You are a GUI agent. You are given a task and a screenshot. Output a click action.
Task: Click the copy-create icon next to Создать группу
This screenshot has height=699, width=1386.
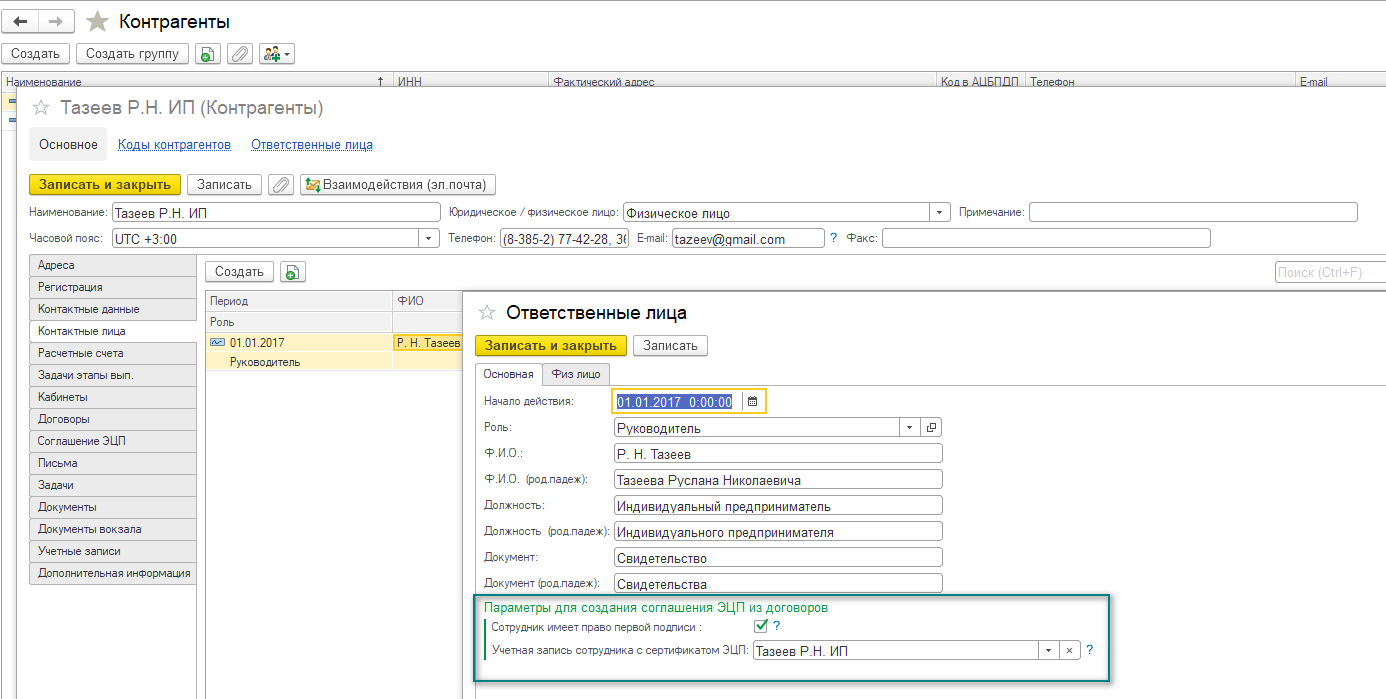tap(206, 54)
